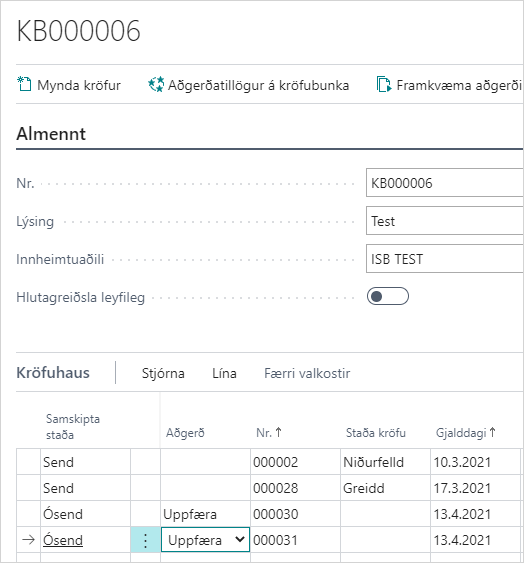The height and width of the screenshot is (563, 524).
Task: Click the Lýsing field containing Test
Action: 445,221
